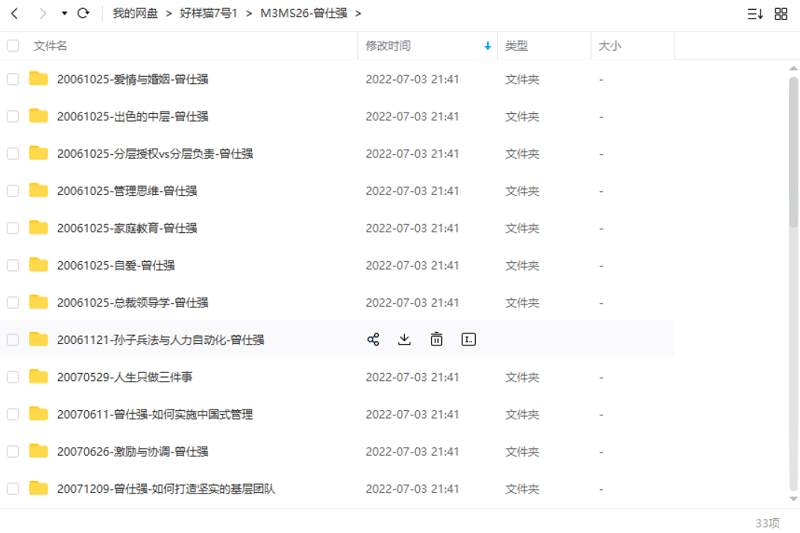Download the 20061121 孙子兵法 folder
Viewport: 800px width, 533px height.
405,340
